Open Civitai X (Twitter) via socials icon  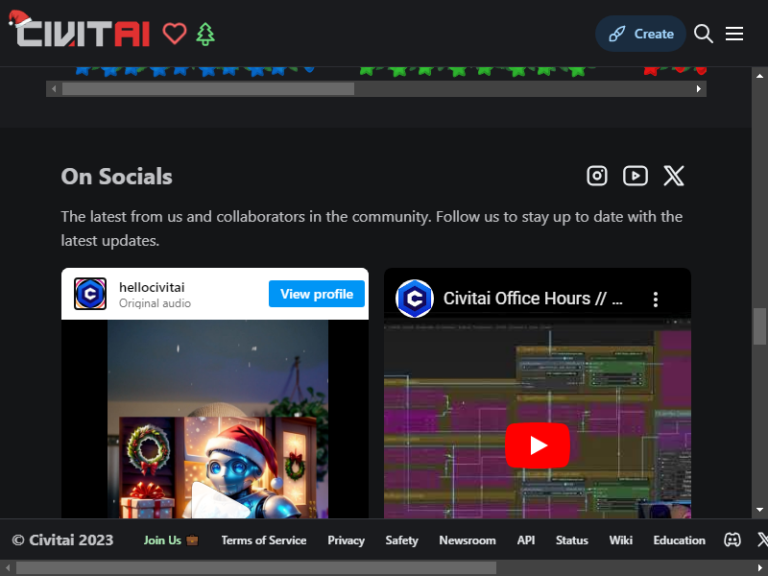[x=673, y=176]
